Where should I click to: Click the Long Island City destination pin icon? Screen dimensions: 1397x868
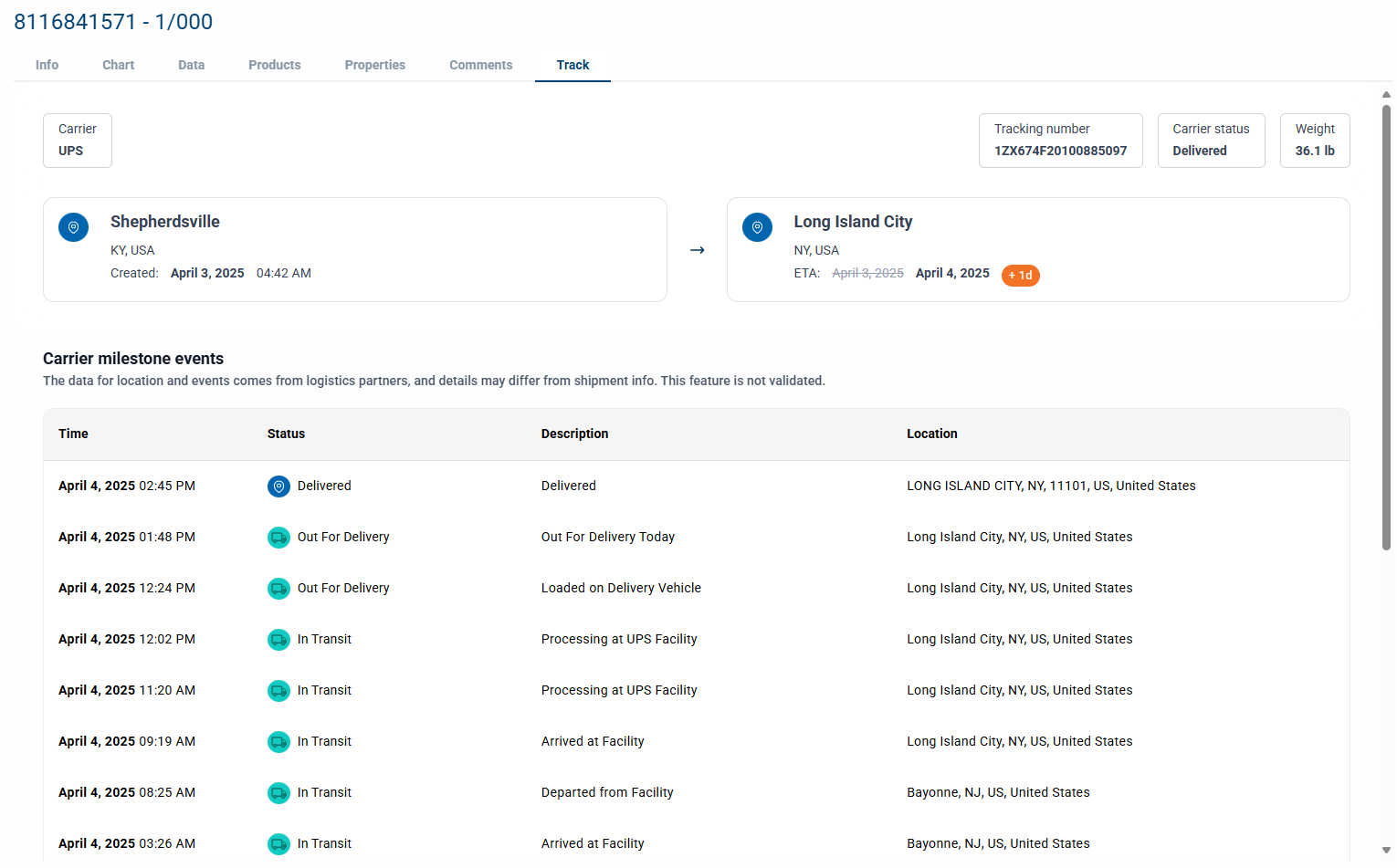point(757,227)
